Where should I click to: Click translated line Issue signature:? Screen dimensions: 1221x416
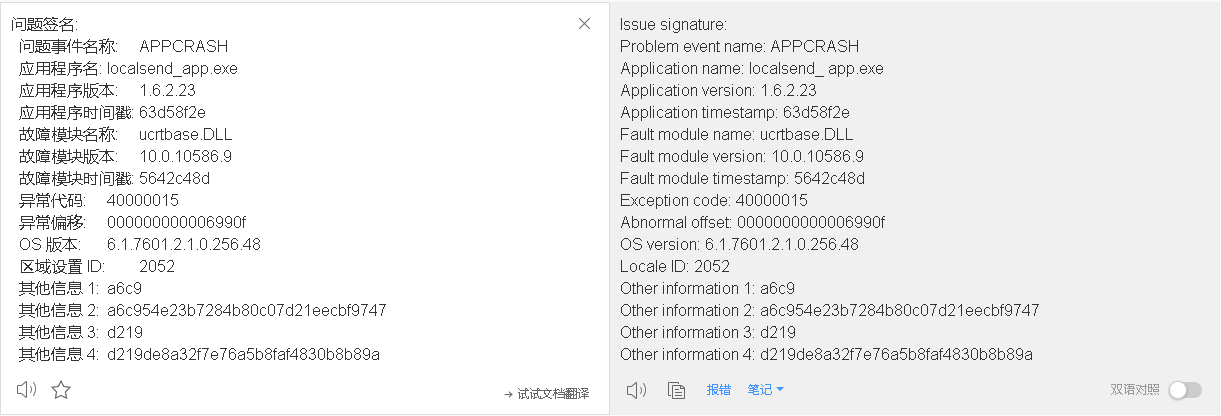673,24
